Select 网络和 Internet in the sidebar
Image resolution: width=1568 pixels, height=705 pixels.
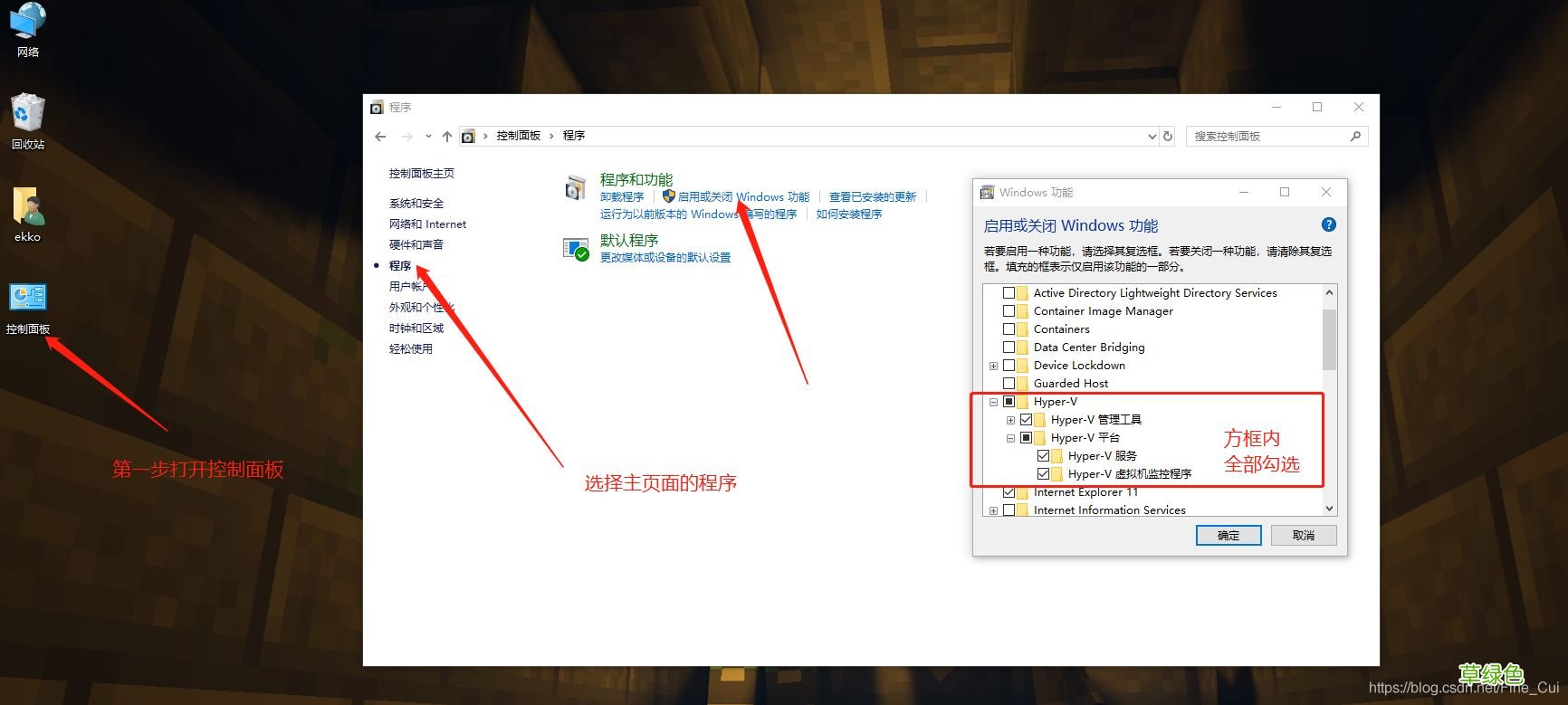428,224
